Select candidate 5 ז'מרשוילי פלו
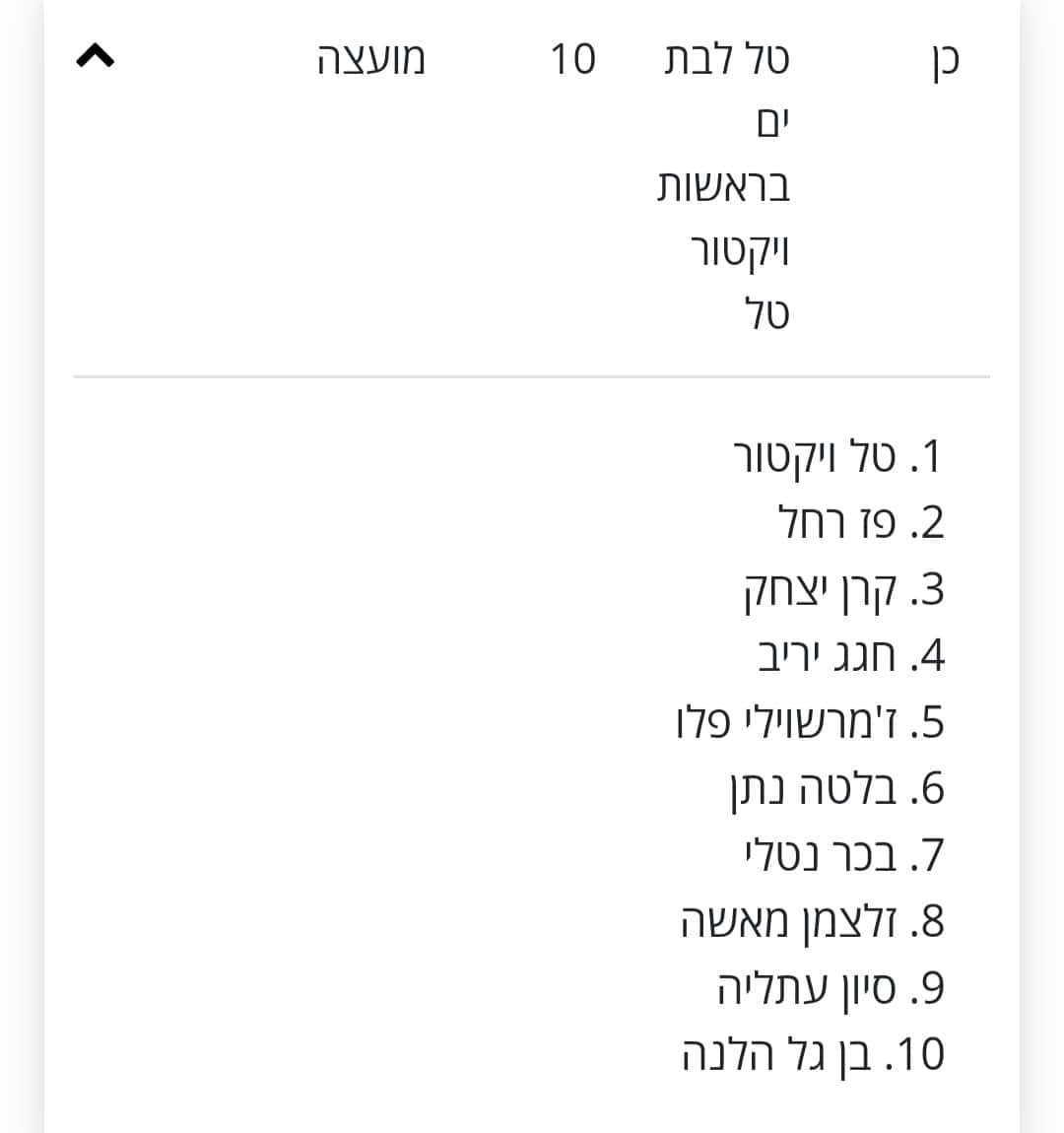1064x1133 pixels. coord(810,722)
